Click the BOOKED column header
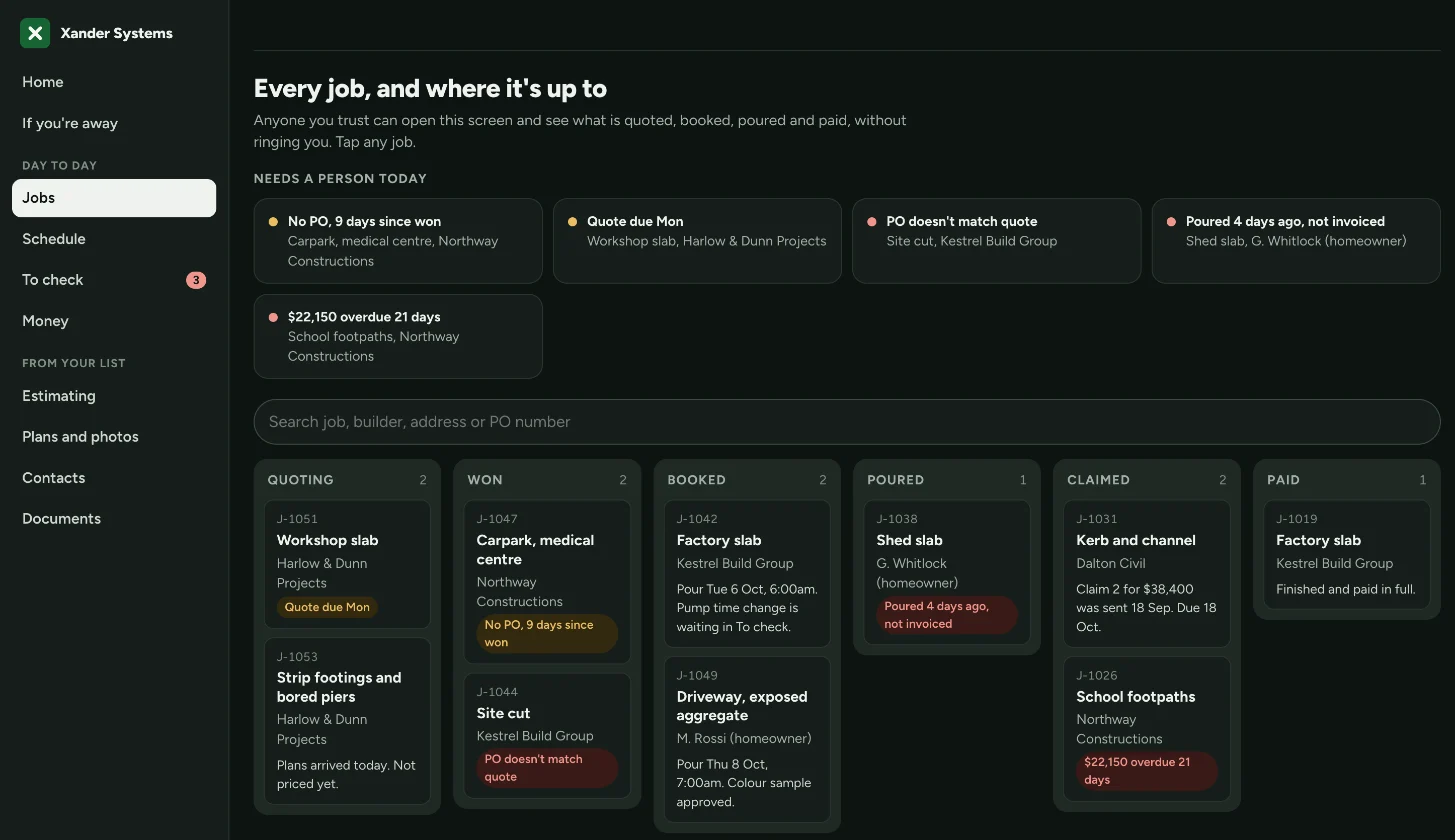The height and width of the screenshot is (840, 1455). pyautogui.click(x=696, y=480)
